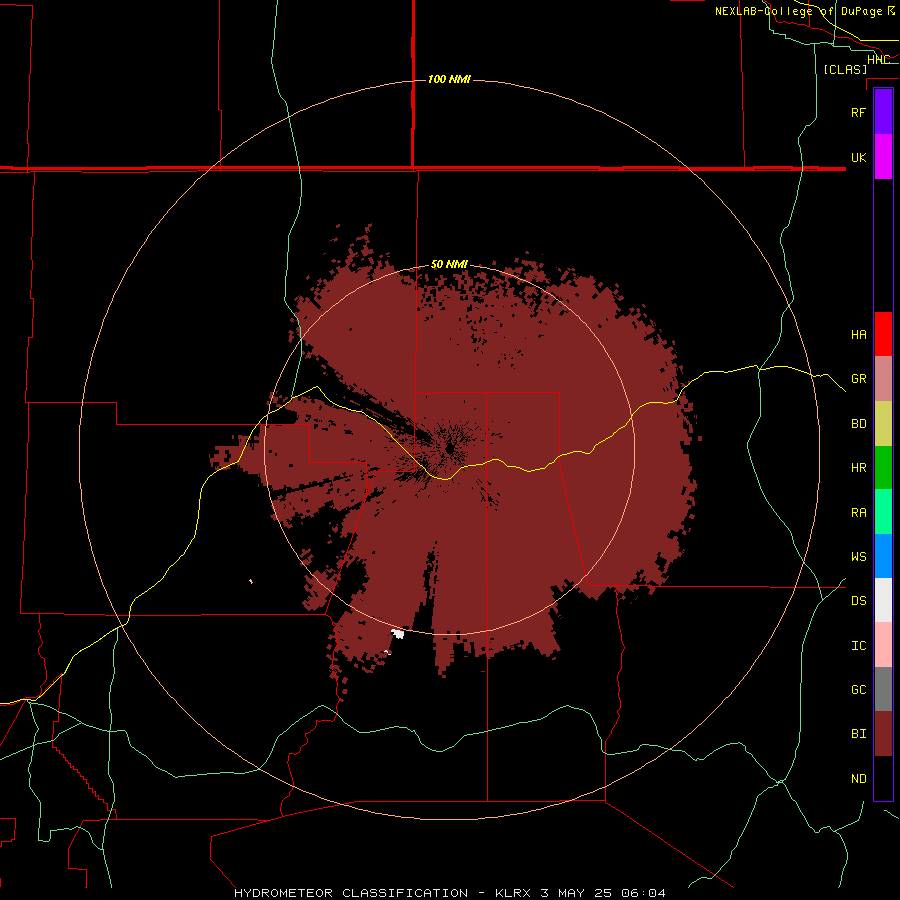Viewport: 900px width, 900px height.
Task: Click the HHC product label
Action: coord(878,60)
